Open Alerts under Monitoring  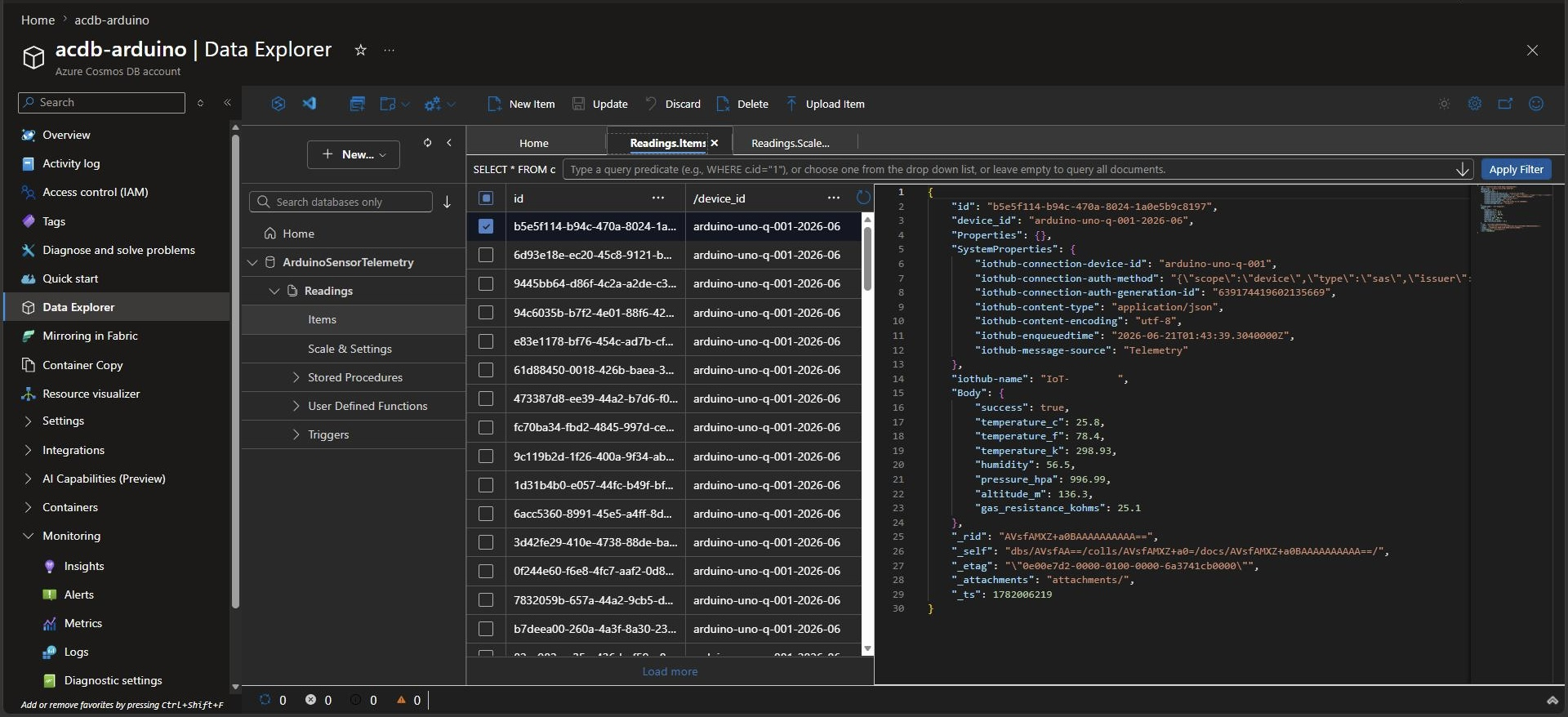click(79, 595)
